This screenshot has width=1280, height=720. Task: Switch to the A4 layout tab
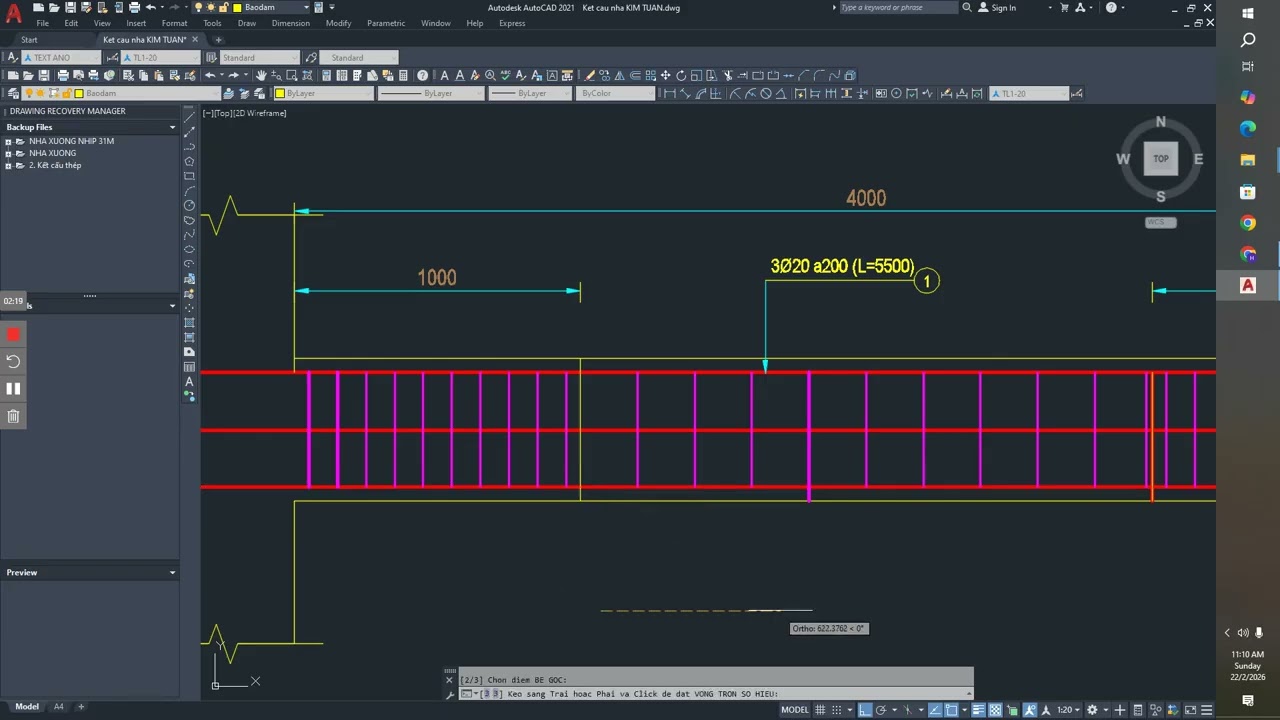click(58, 707)
